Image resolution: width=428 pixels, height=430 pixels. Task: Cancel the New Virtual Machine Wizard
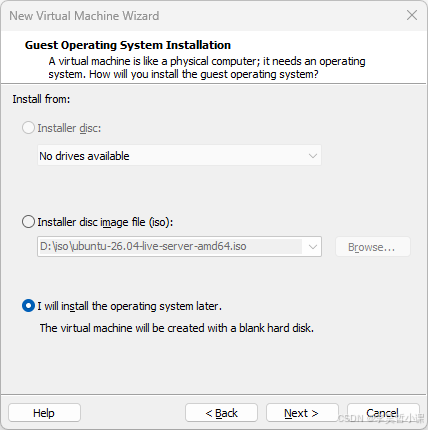(x=383, y=413)
